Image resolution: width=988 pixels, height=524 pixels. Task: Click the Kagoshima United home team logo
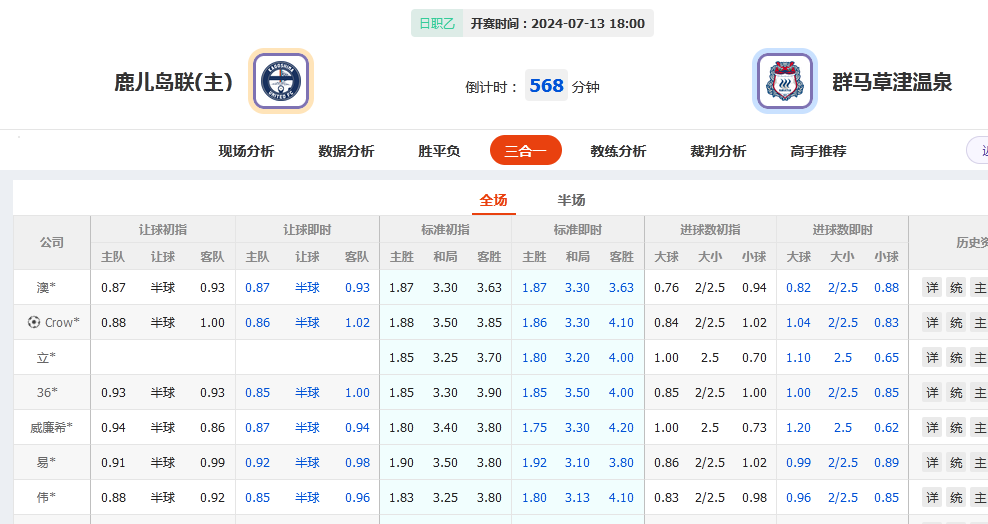click(x=281, y=81)
